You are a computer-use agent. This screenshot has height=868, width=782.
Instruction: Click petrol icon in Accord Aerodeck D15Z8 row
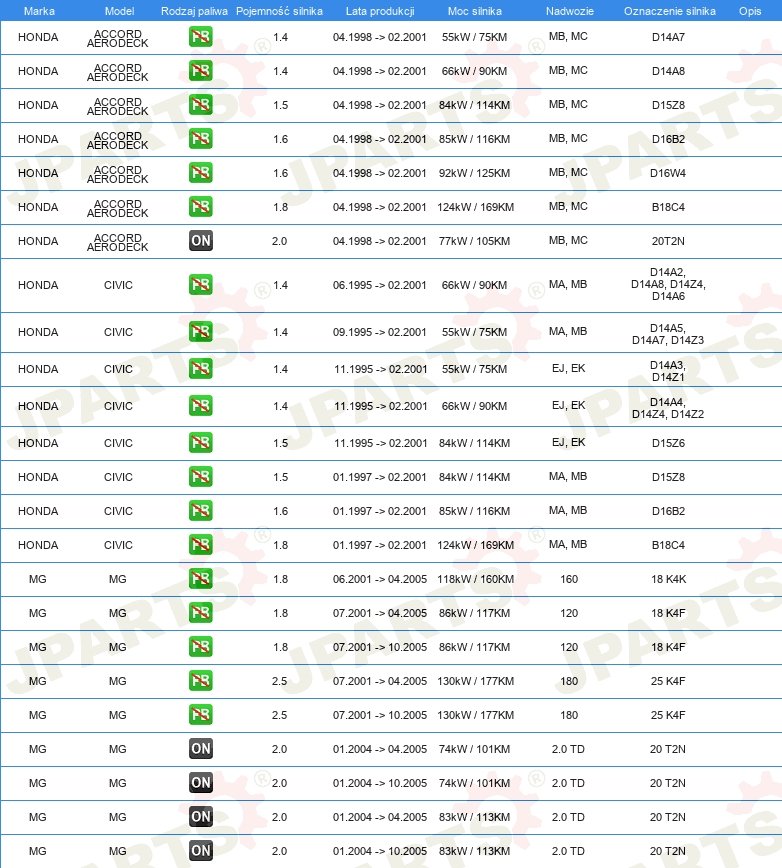(x=200, y=105)
